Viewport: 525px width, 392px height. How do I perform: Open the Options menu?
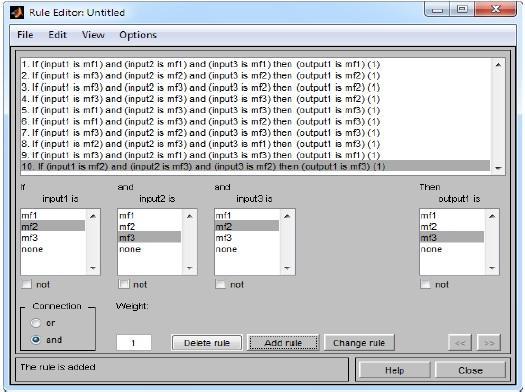tap(138, 35)
